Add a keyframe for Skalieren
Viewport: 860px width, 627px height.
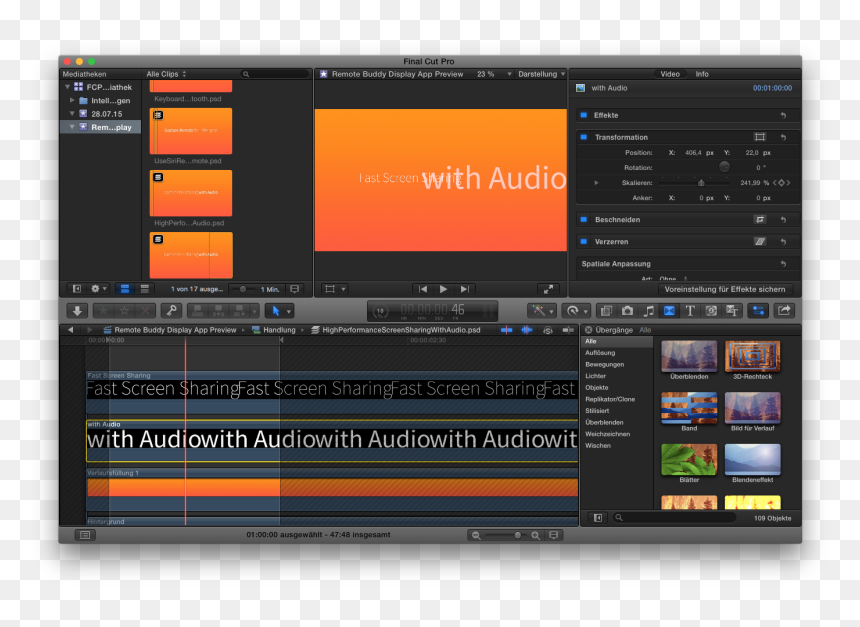[781, 183]
